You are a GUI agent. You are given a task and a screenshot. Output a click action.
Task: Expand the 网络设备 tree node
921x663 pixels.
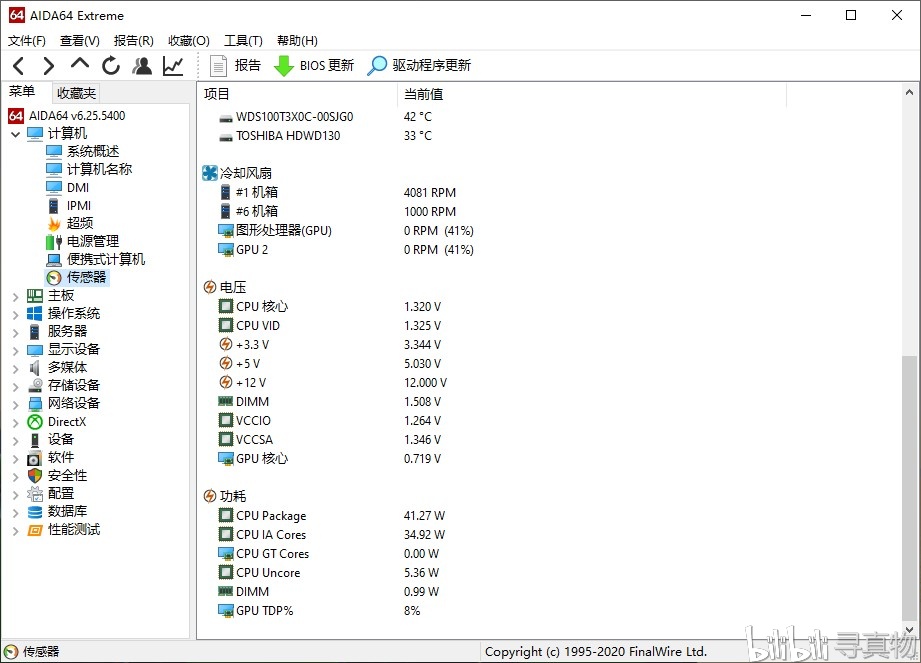(15, 405)
